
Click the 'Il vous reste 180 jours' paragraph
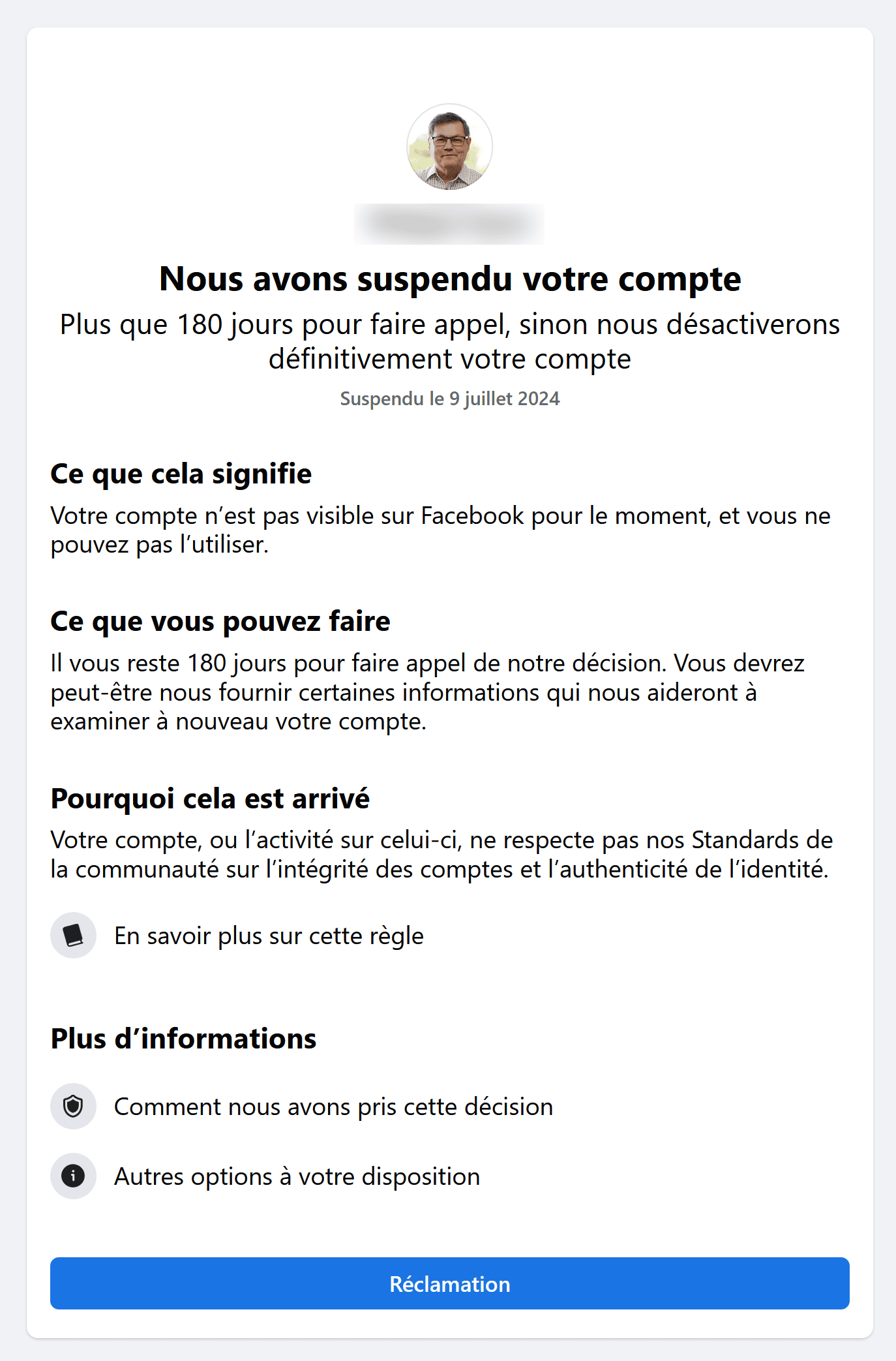[428, 692]
